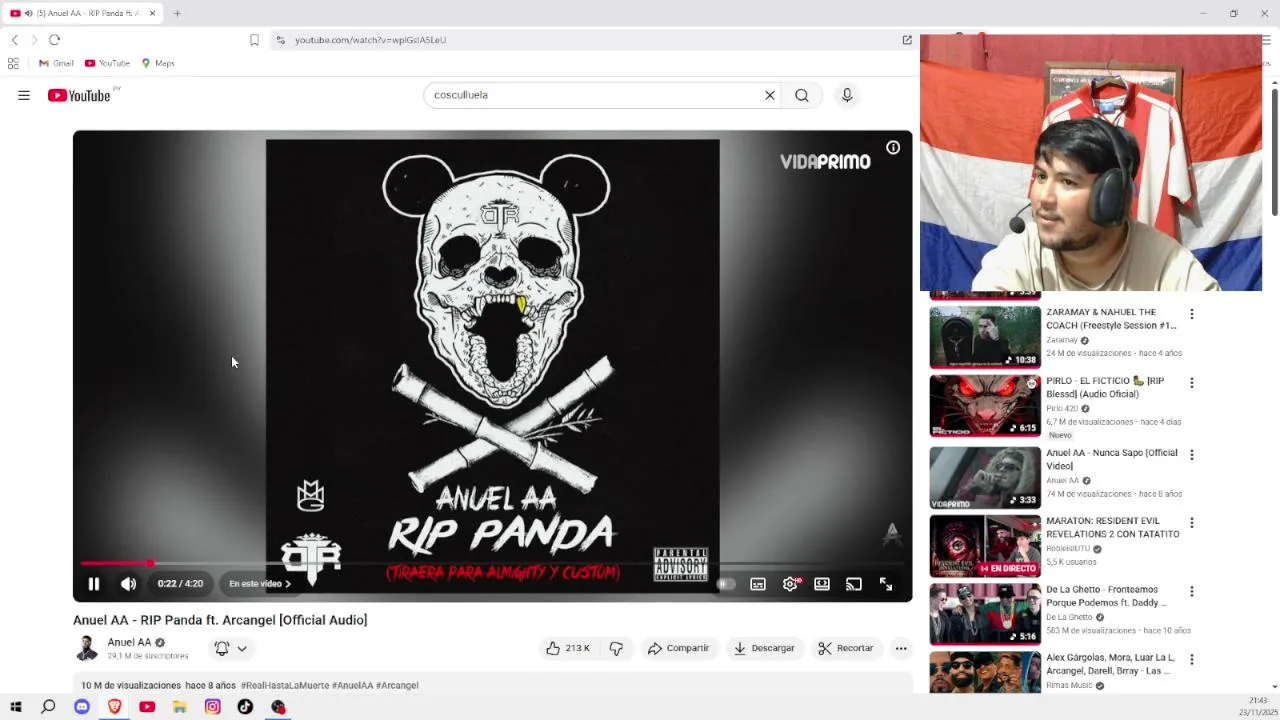Open the info card icon in the video
The image size is (1280, 720).
click(893, 148)
